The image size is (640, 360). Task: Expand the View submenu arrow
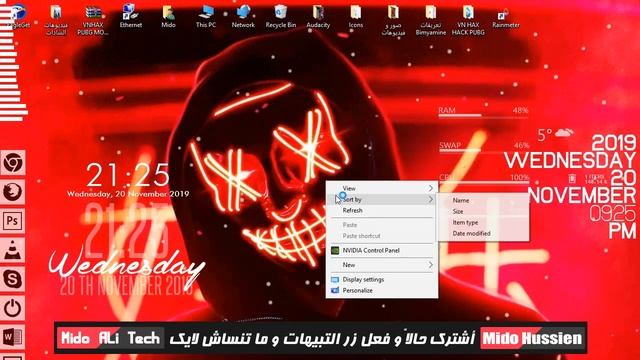[431, 188]
